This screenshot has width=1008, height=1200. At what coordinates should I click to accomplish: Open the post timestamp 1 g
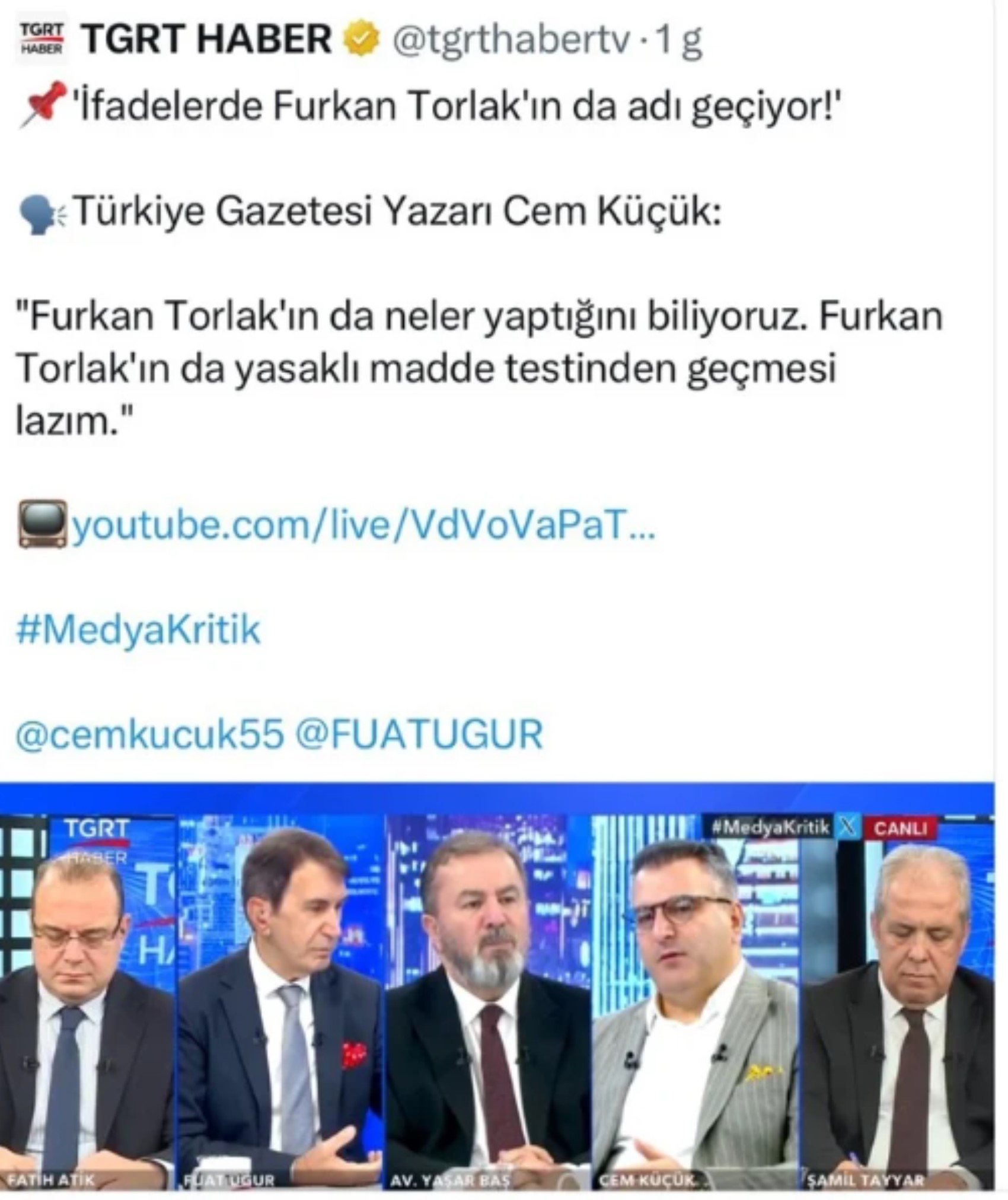(677, 40)
